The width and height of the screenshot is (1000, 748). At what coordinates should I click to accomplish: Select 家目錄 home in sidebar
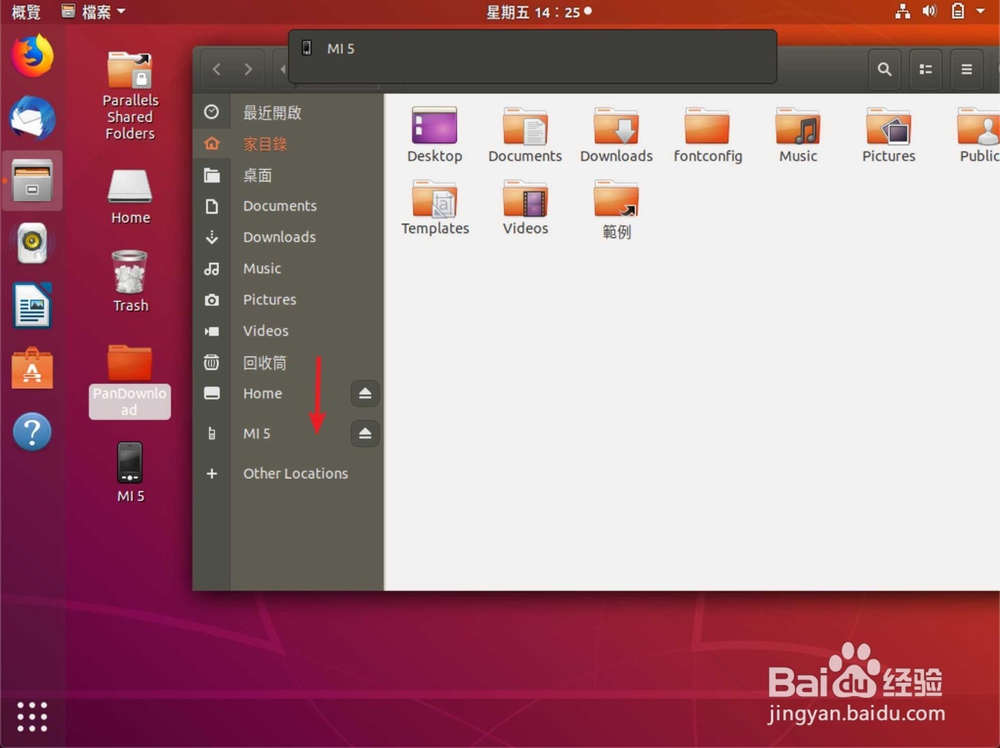pyautogui.click(x=288, y=143)
